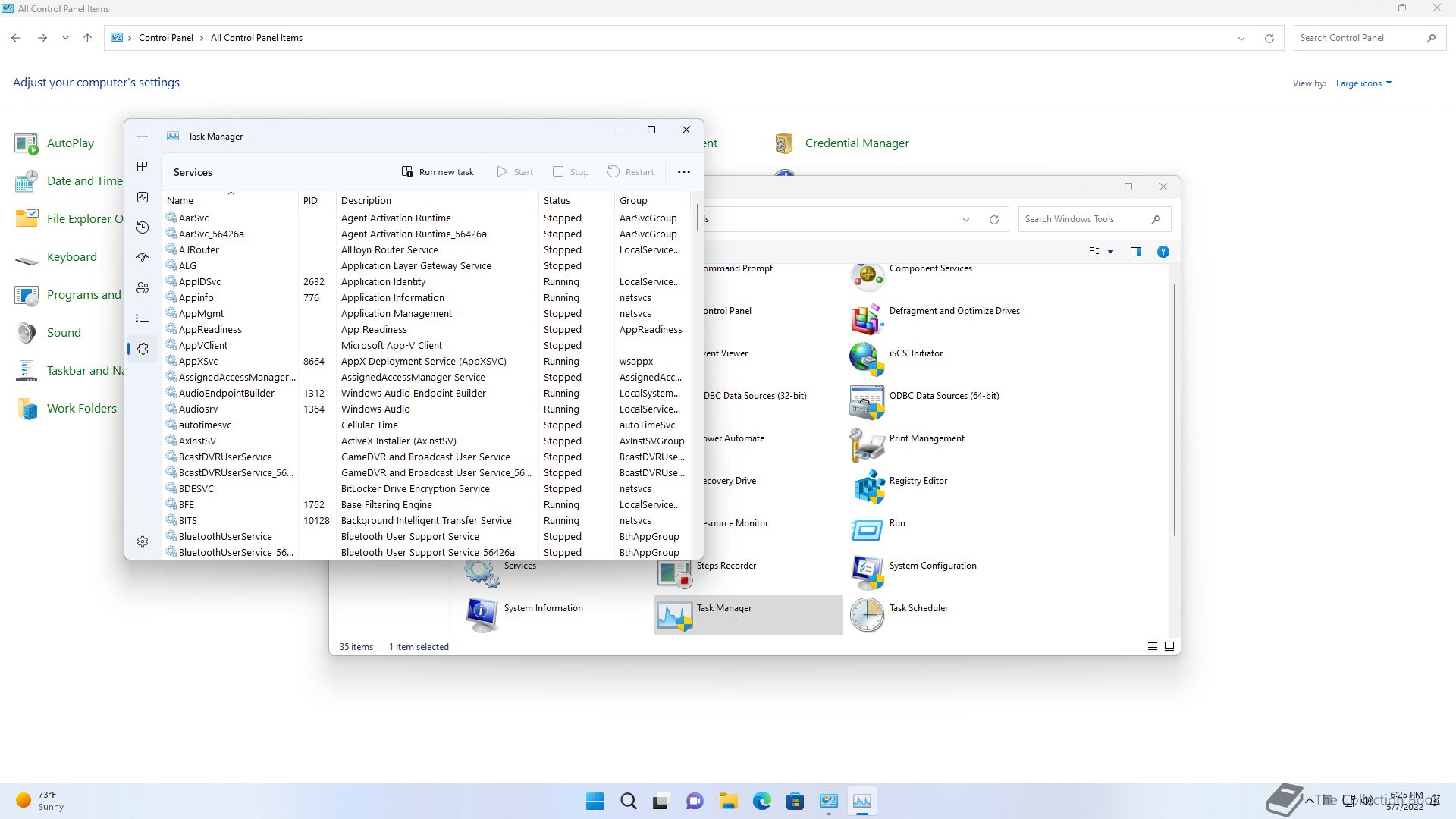Open Startup apps page in Task Manager sidebar

point(142,258)
